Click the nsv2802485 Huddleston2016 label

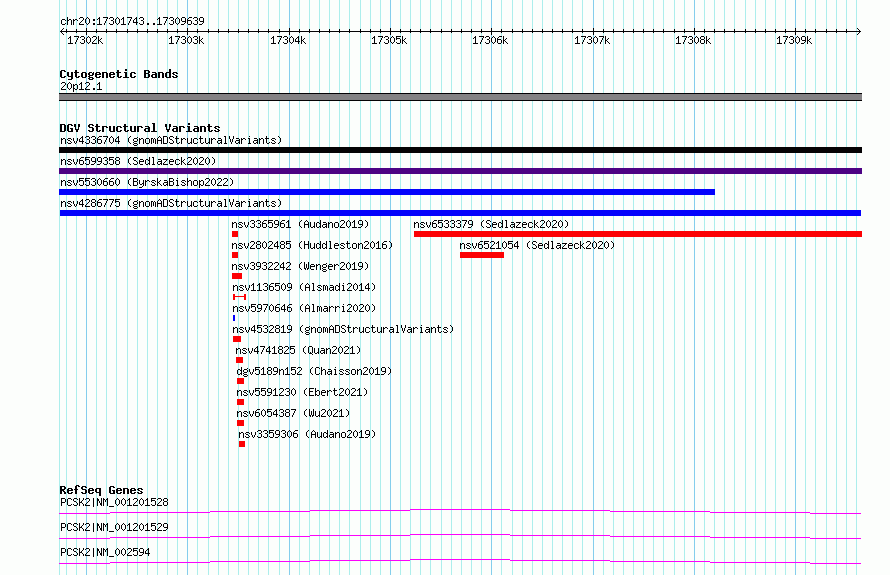point(312,245)
